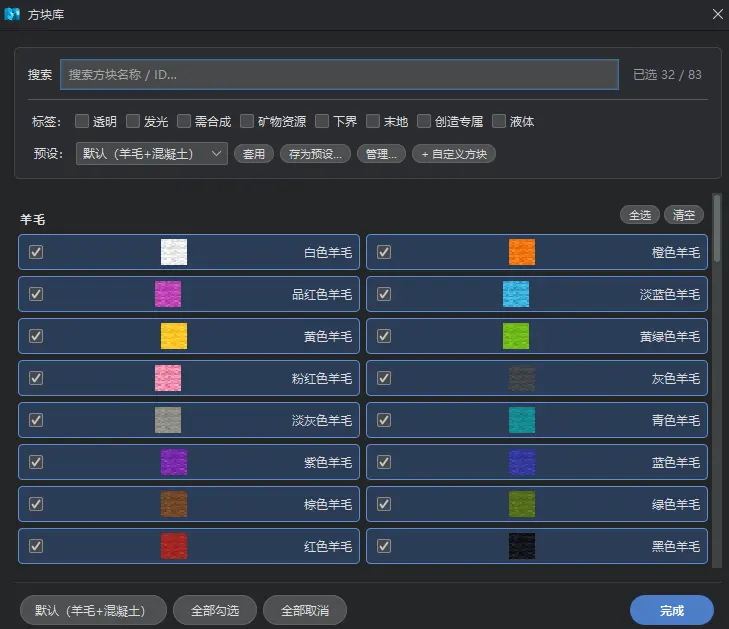
Task: Enable the 末地 tag filter
Action: pyautogui.click(x=373, y=121)
